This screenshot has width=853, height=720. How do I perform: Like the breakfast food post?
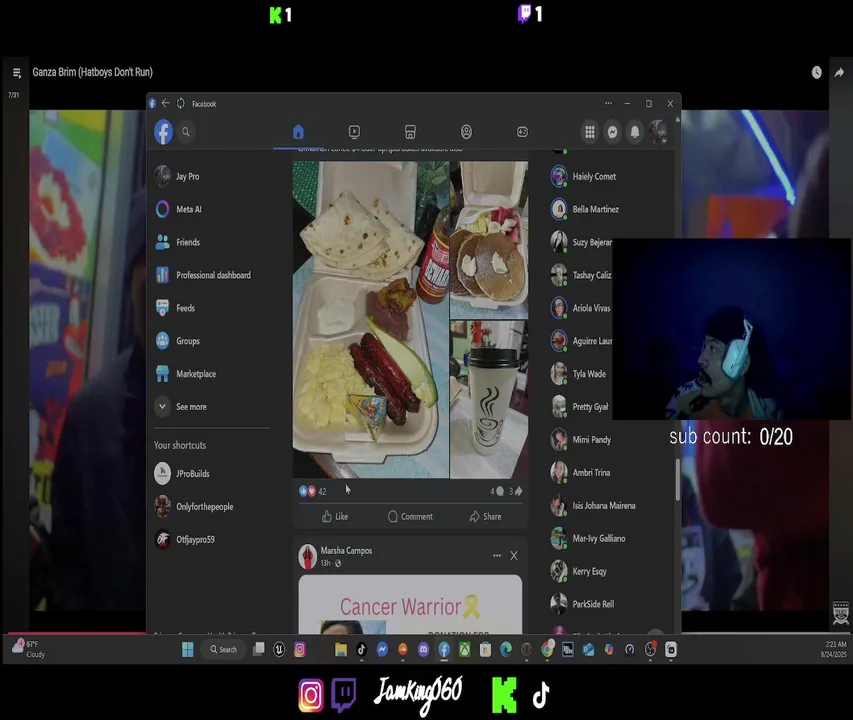335,516
